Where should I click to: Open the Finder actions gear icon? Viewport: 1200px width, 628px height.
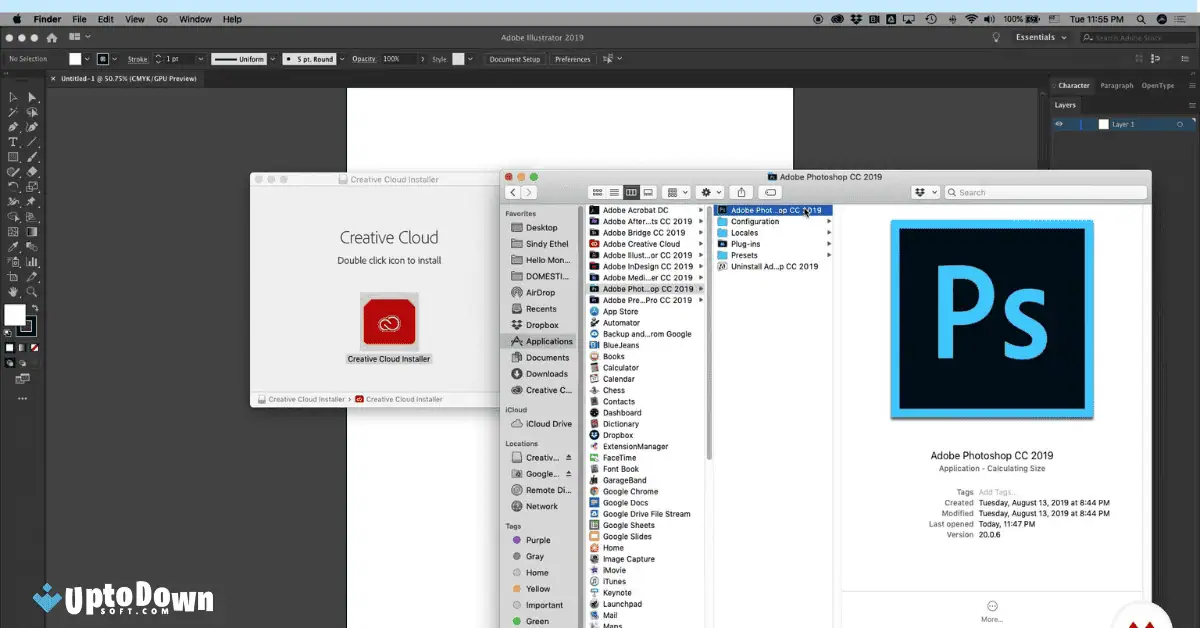pyautogui.click(x=706, y=191)
